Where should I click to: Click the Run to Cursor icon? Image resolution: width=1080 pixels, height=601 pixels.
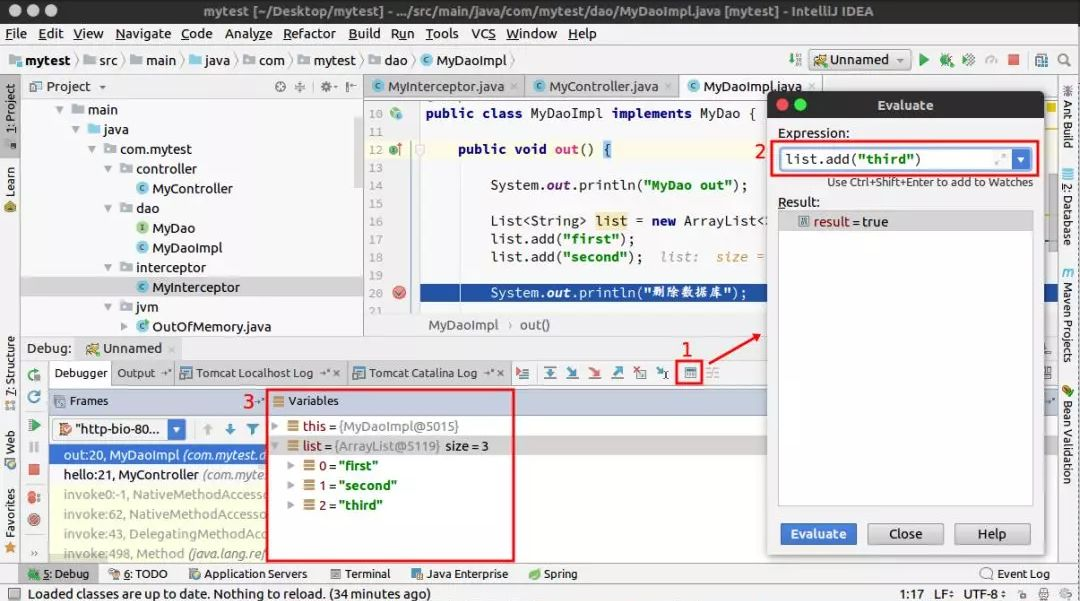pyautogui.click(x=663, y=373)
